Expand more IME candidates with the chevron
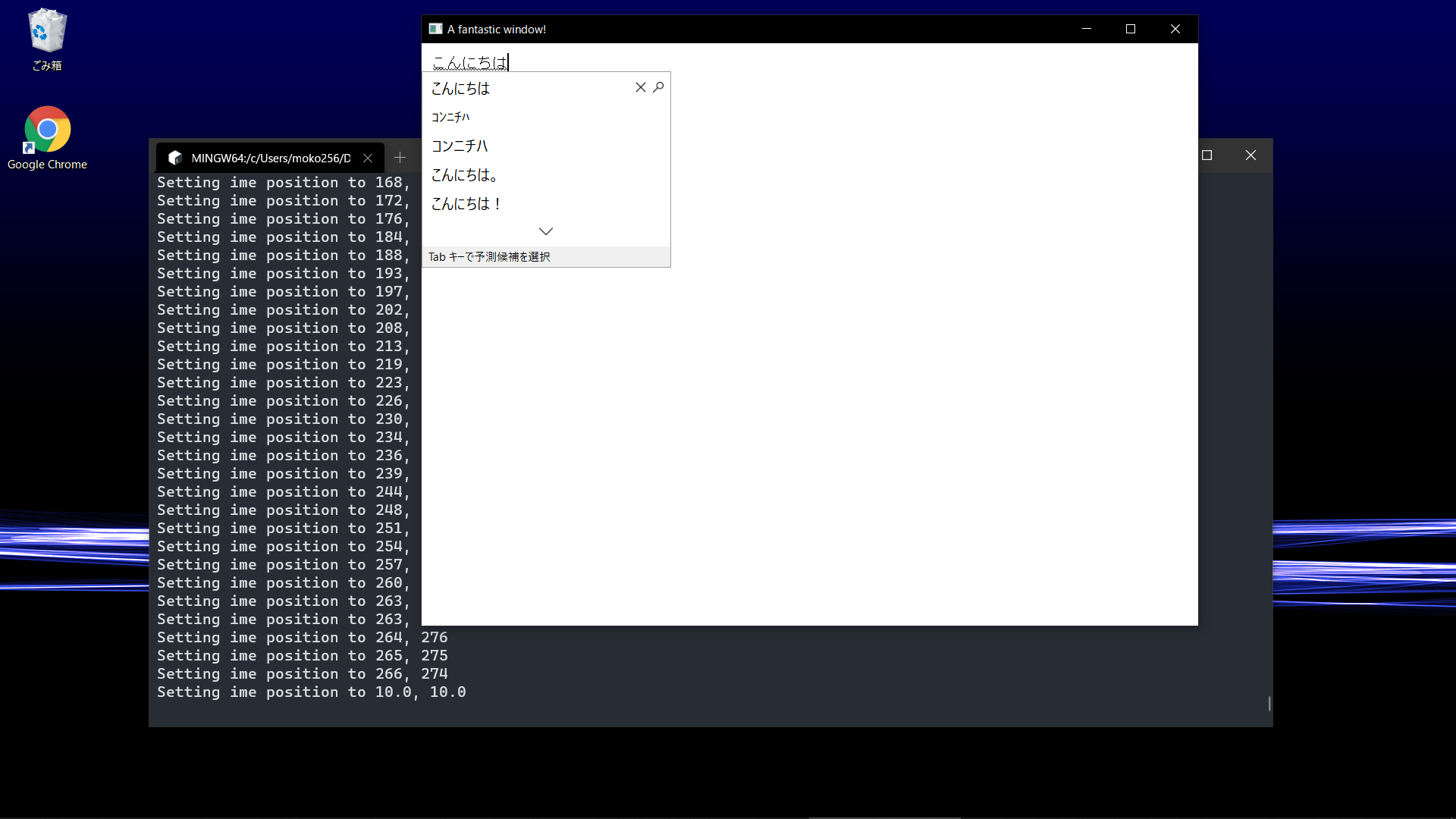 click(546, 231)
